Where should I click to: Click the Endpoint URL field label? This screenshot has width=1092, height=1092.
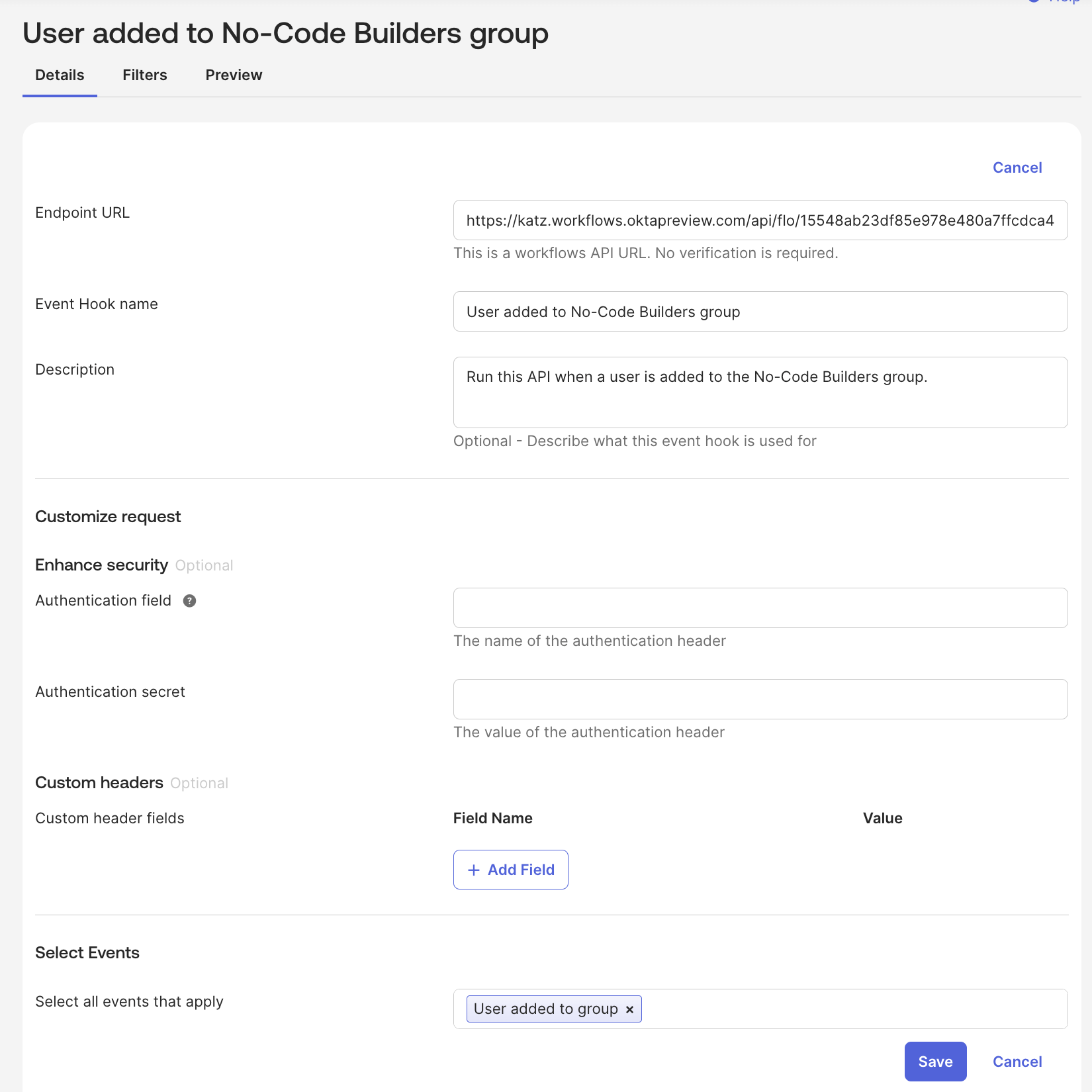click(x=82, y=212)
